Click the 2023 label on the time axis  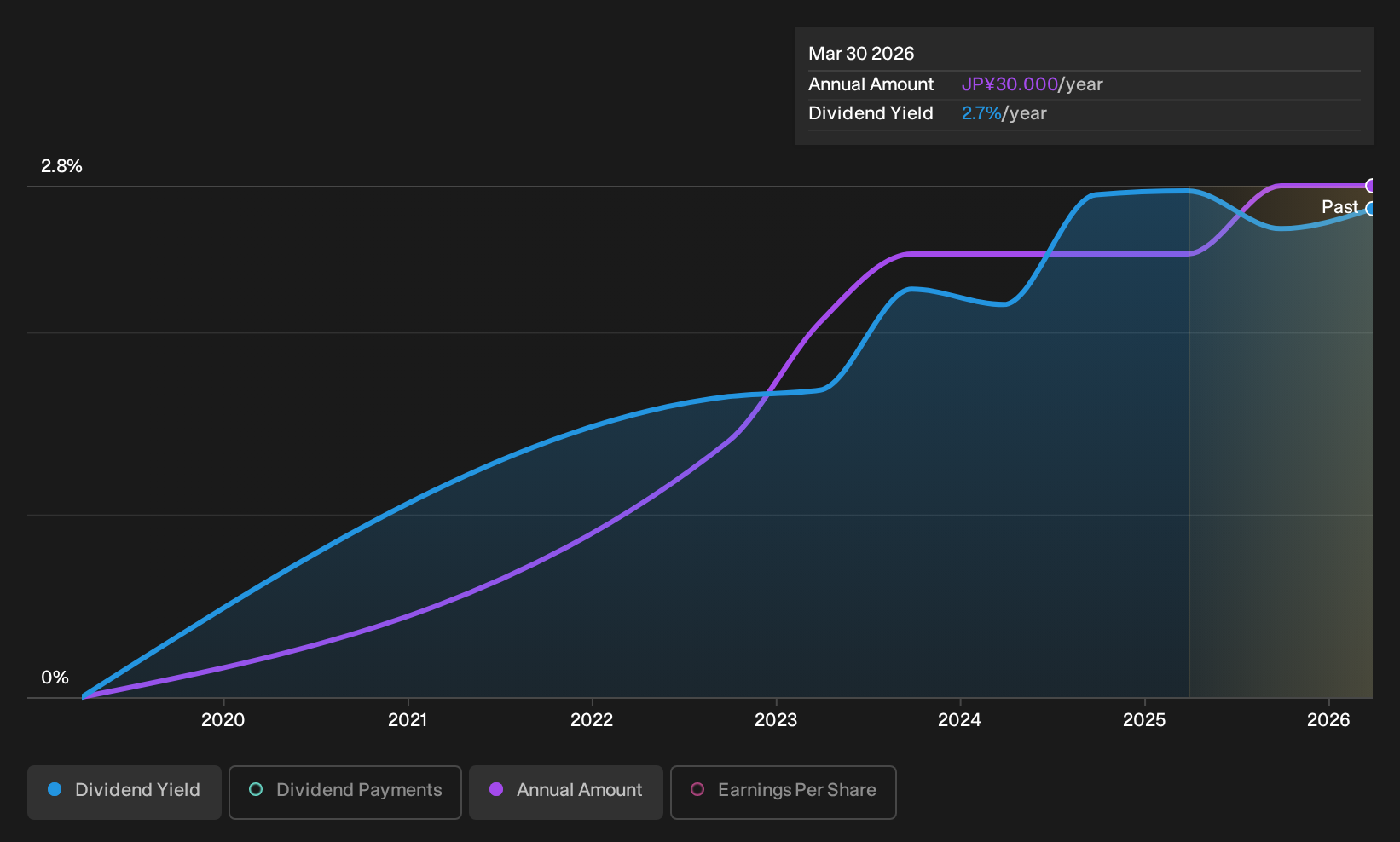[776, 720]
